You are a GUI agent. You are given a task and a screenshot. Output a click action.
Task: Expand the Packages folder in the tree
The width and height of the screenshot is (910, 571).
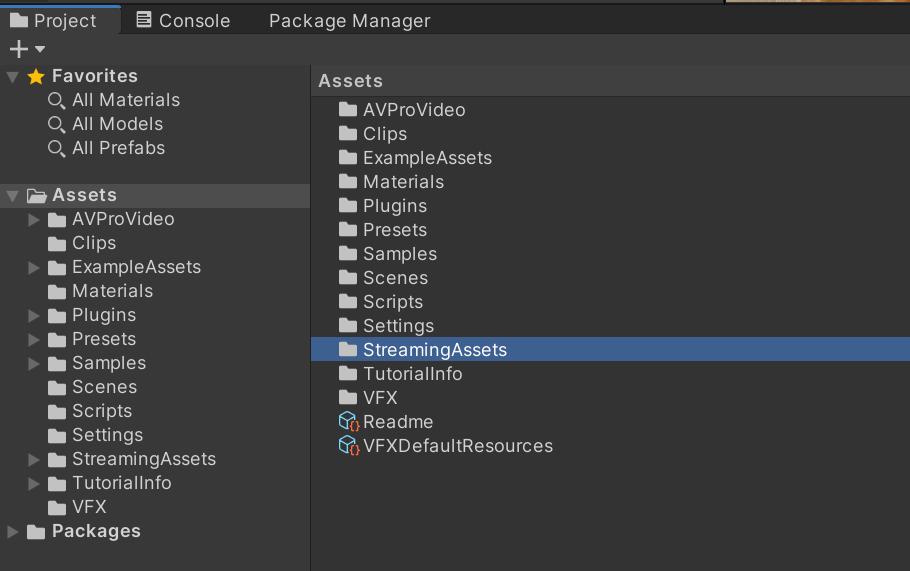coord(12,532)
